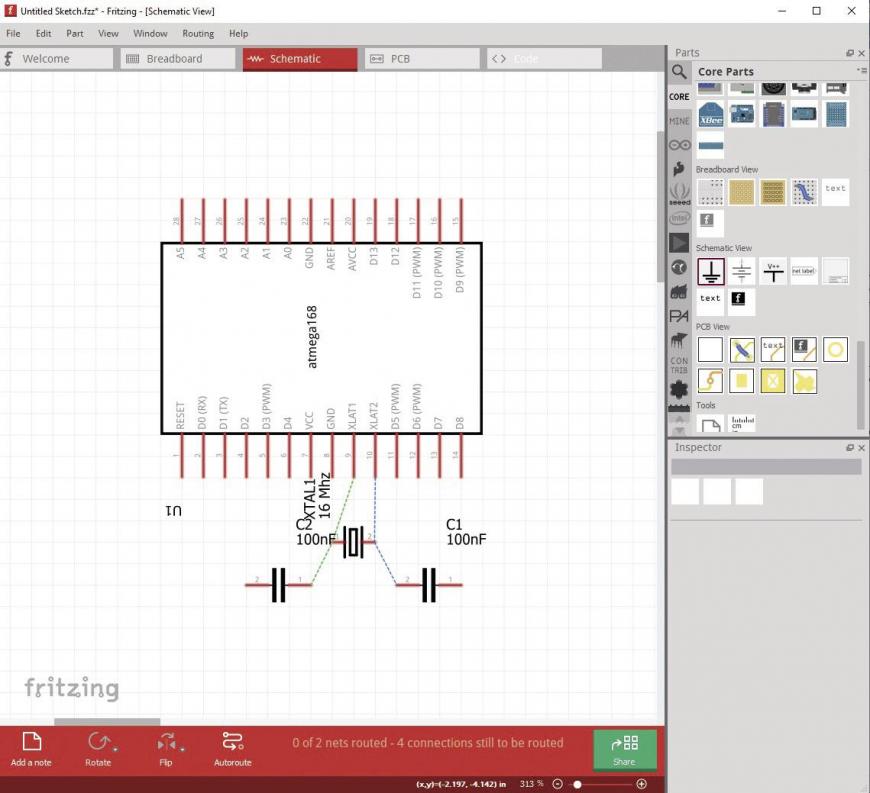Click the 313 % zoom value
The width and height of the screenshot is (870, 793).
532,784
